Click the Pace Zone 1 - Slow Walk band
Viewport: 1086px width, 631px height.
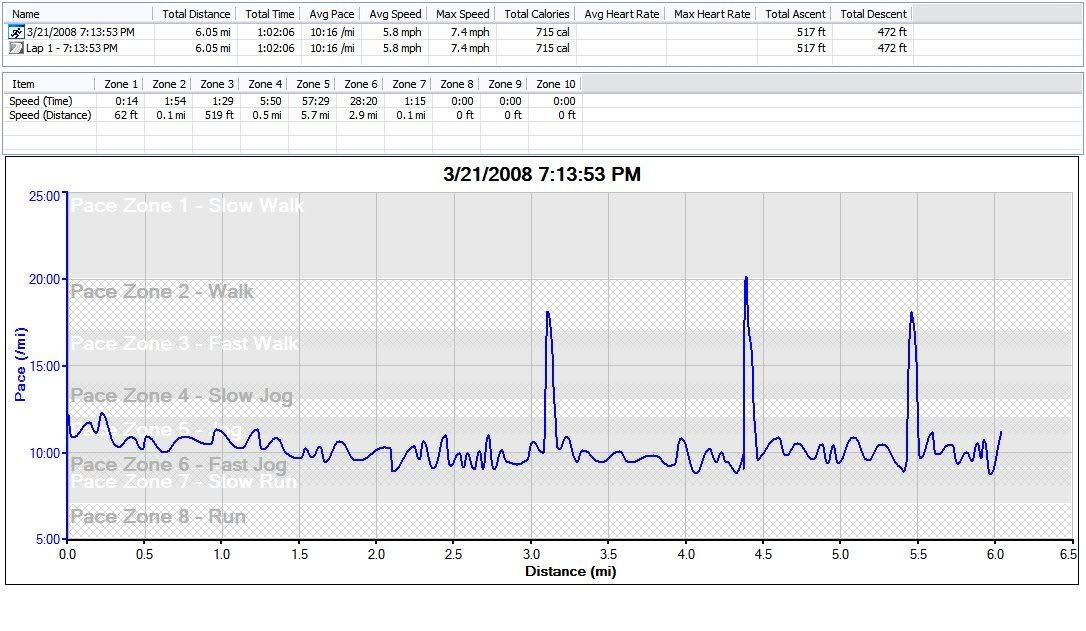(187, 206)
